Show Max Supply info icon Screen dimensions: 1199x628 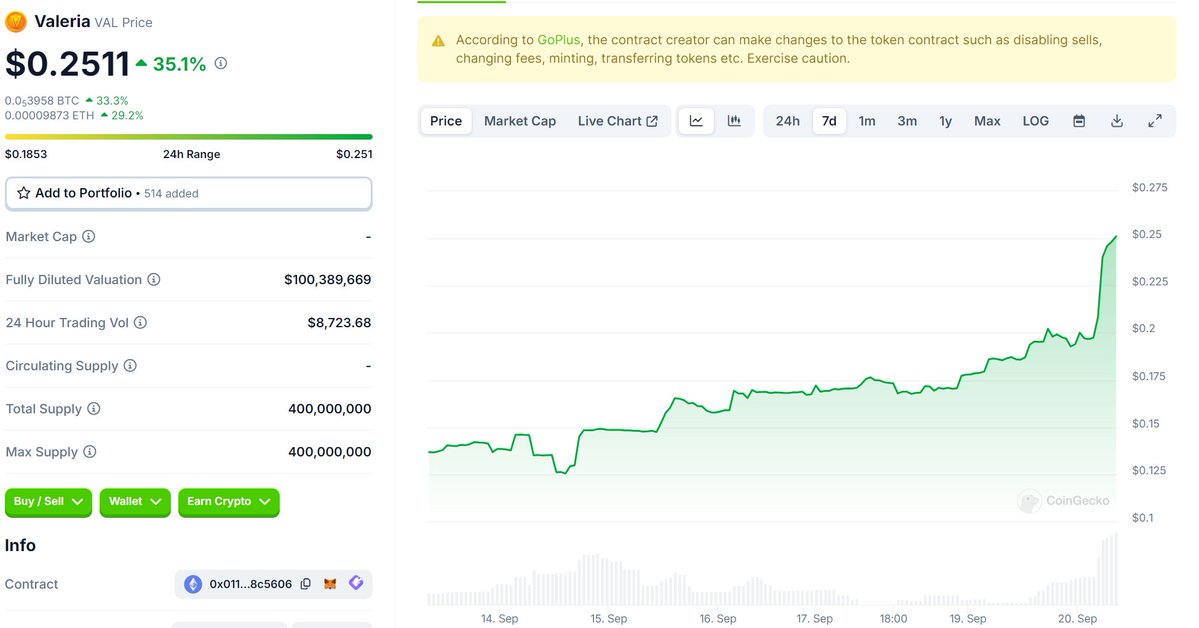(x=89, y=452)
